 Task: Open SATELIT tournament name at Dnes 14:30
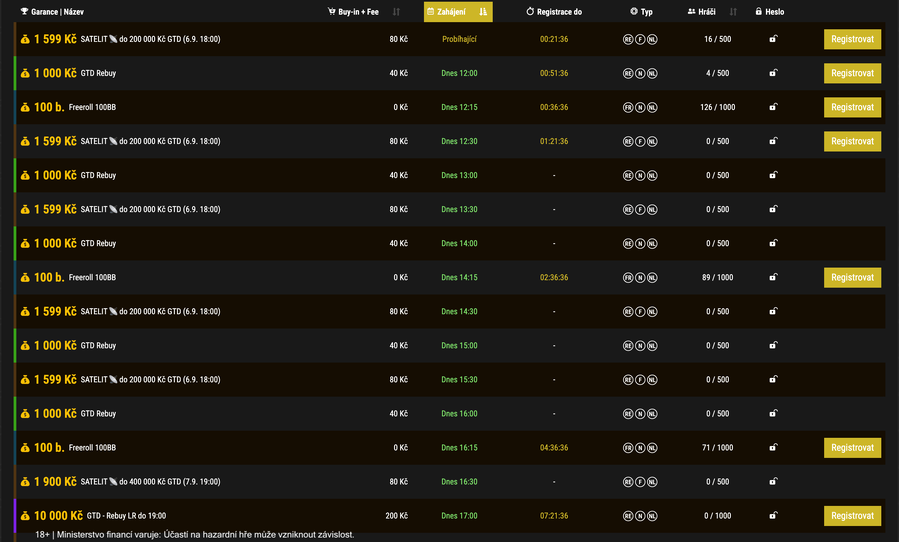tap(150, 311)
